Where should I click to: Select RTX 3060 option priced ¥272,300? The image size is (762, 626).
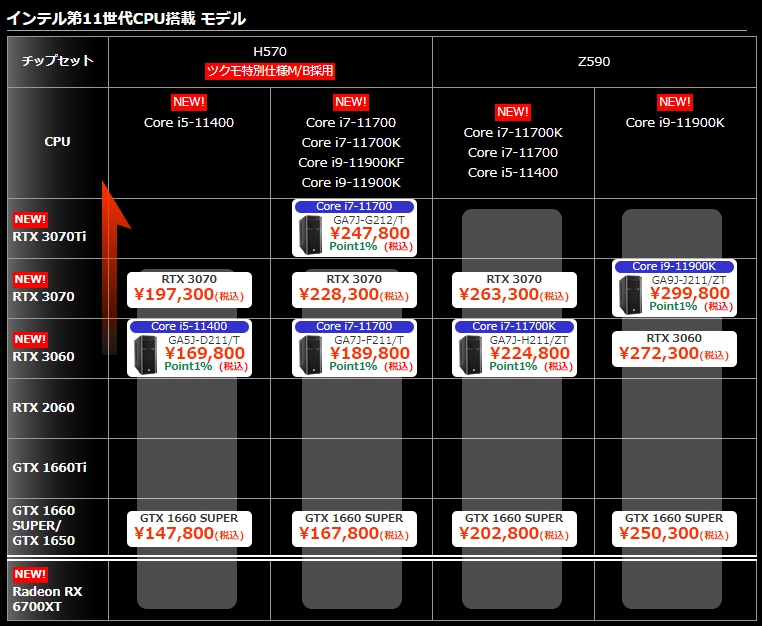[x=674, y=348]
